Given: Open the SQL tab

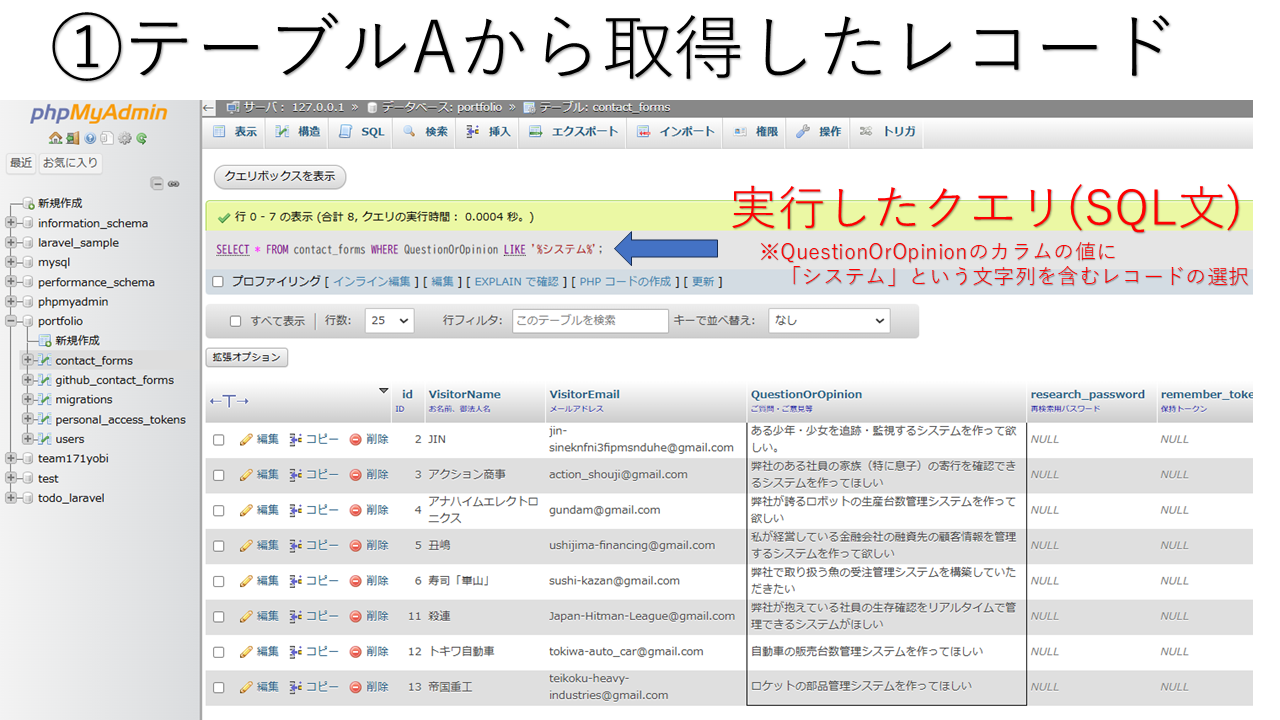Looking at the screenshot, I should click(362, 132).
